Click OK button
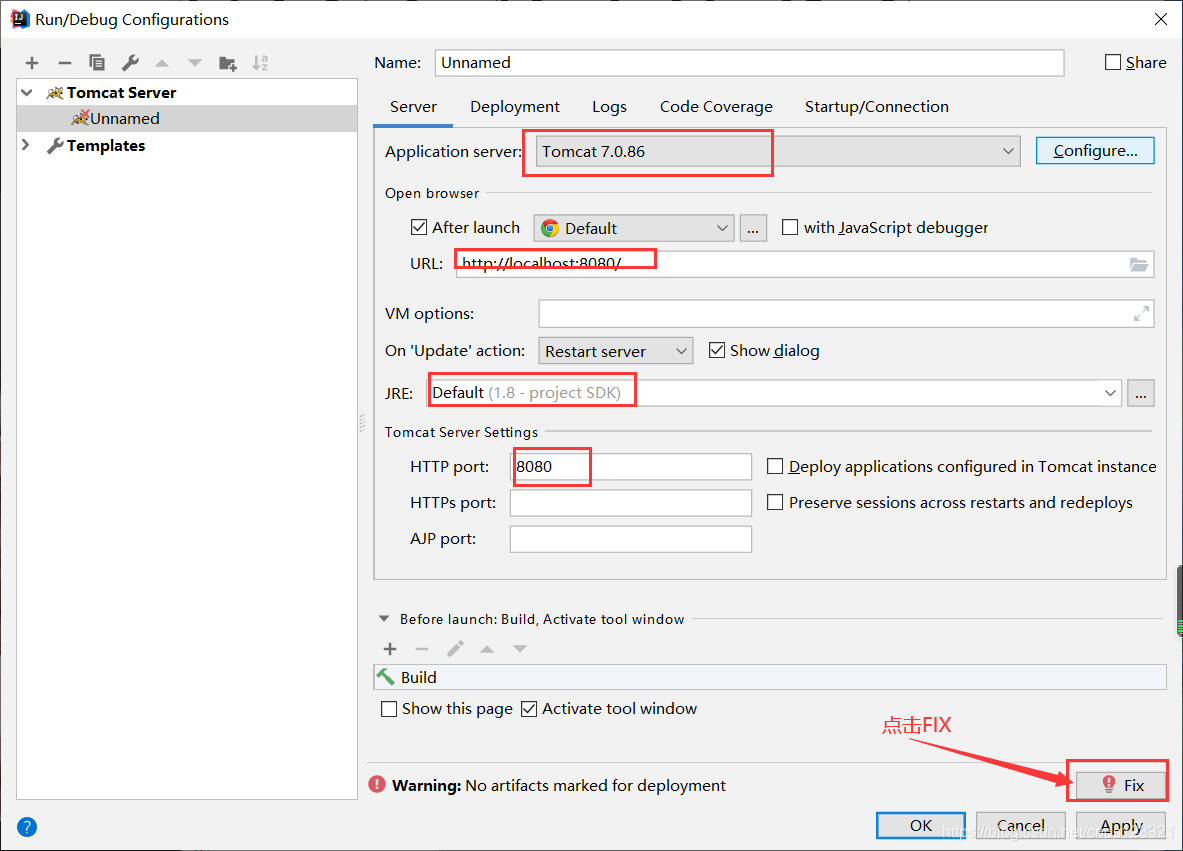 tap(920, 825)
